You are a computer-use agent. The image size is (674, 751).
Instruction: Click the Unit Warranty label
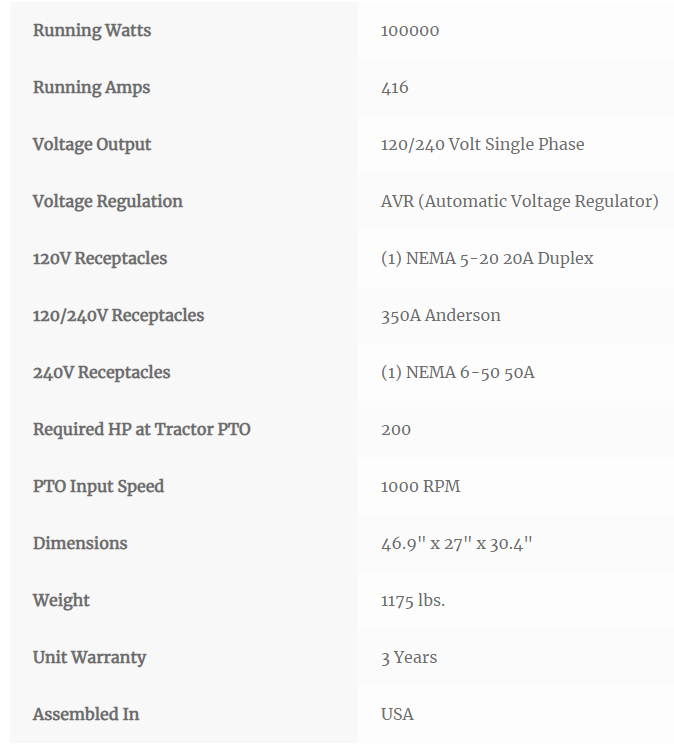90,658
